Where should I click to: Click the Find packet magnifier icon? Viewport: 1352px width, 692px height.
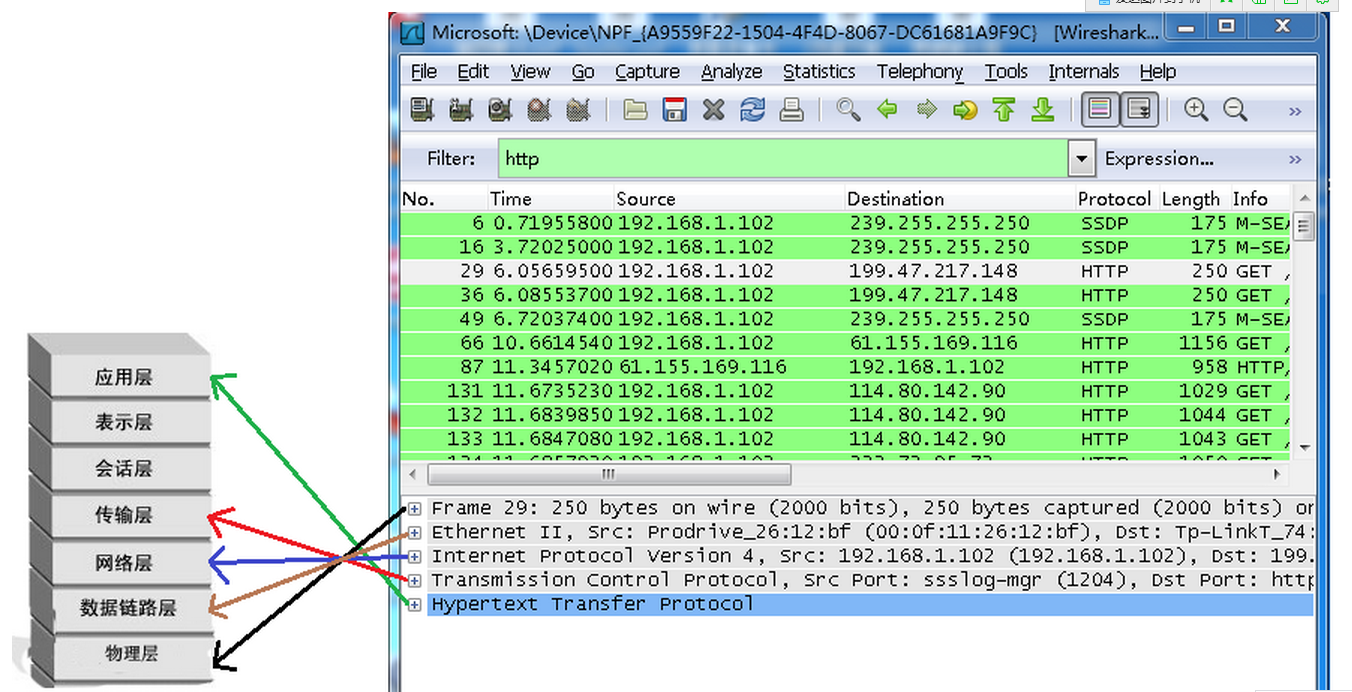pyautogui.click(x=848, y=110)
